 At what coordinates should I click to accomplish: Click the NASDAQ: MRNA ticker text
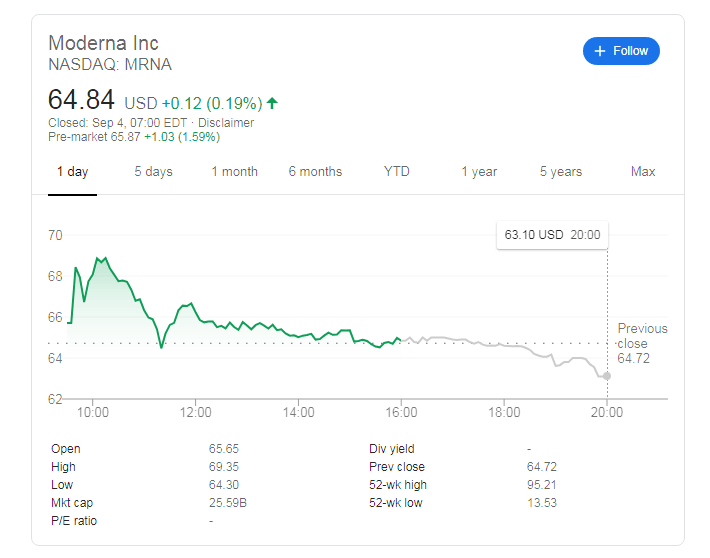[x=110, y=65]
